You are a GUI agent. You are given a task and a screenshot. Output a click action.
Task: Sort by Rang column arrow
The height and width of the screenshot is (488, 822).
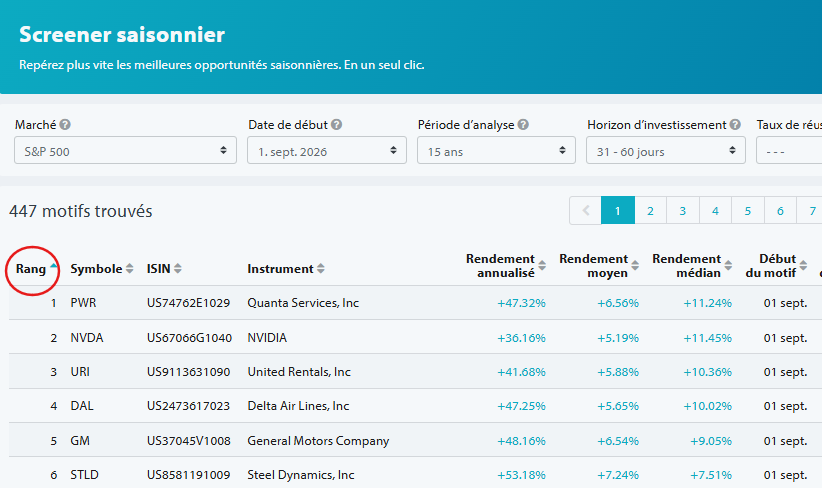(53, 267)
